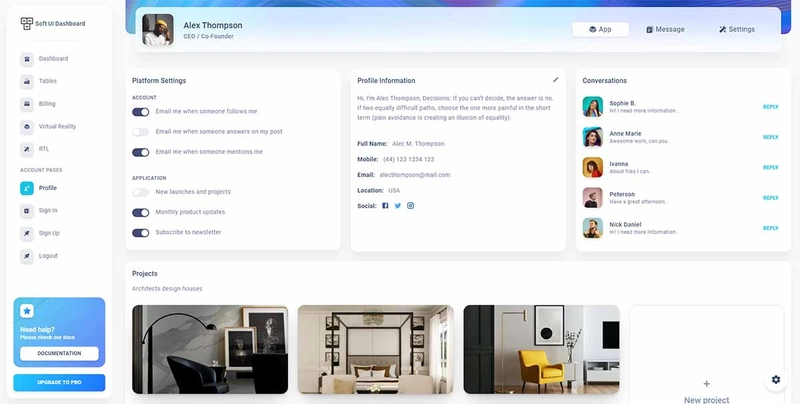800x404 pixels.
Task: Reply to Sophie B.
Action: click(x=770, y=107)
